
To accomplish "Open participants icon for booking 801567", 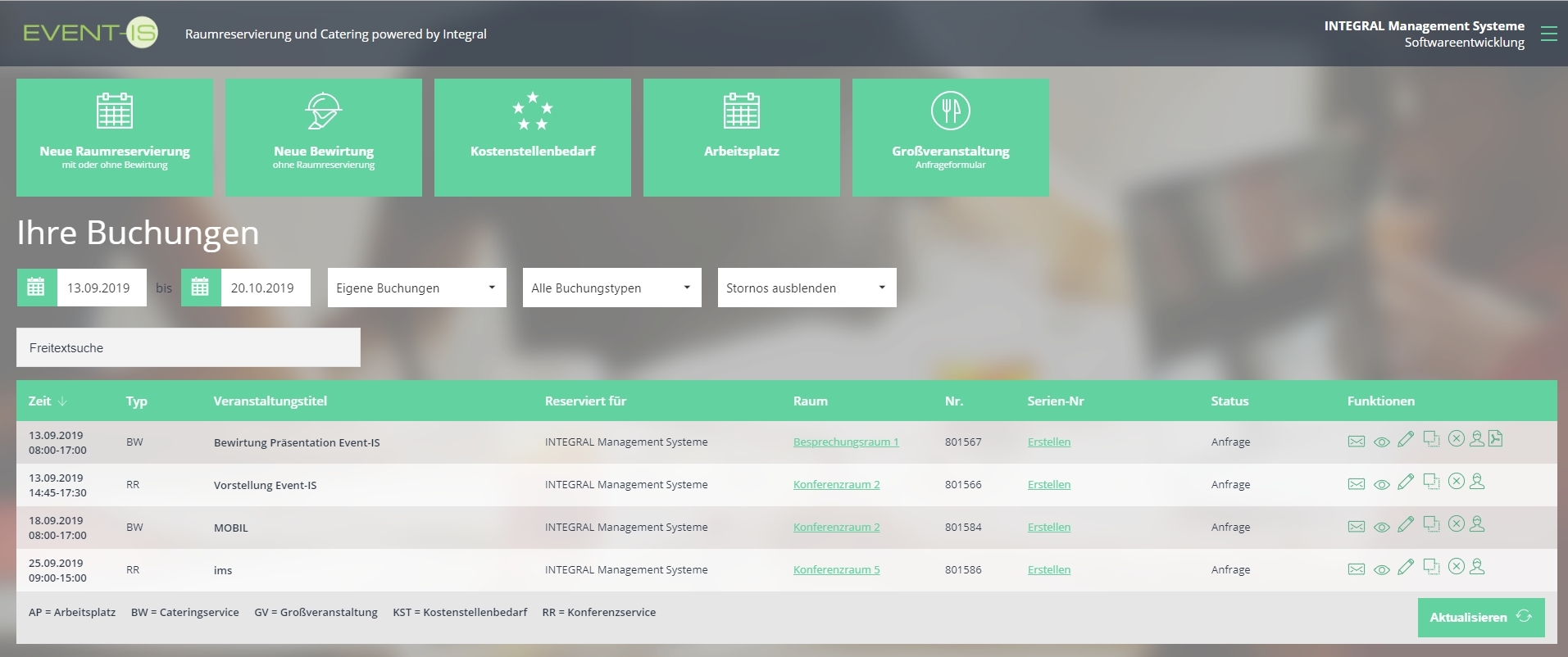I will coord(1477,438).
